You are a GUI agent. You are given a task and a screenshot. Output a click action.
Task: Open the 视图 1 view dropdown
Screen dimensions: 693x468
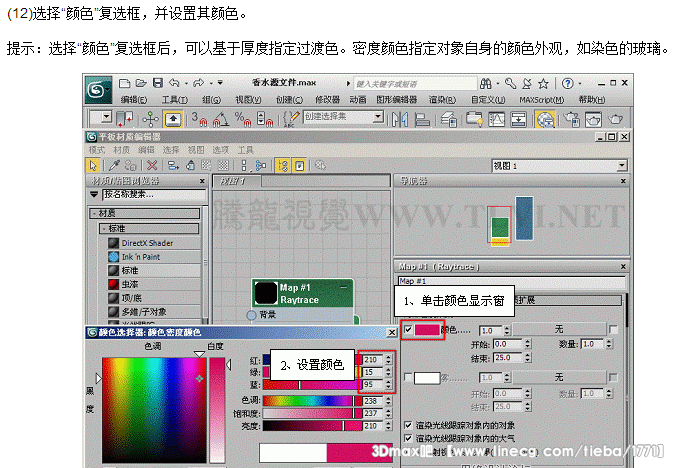[x=621, y=166]
